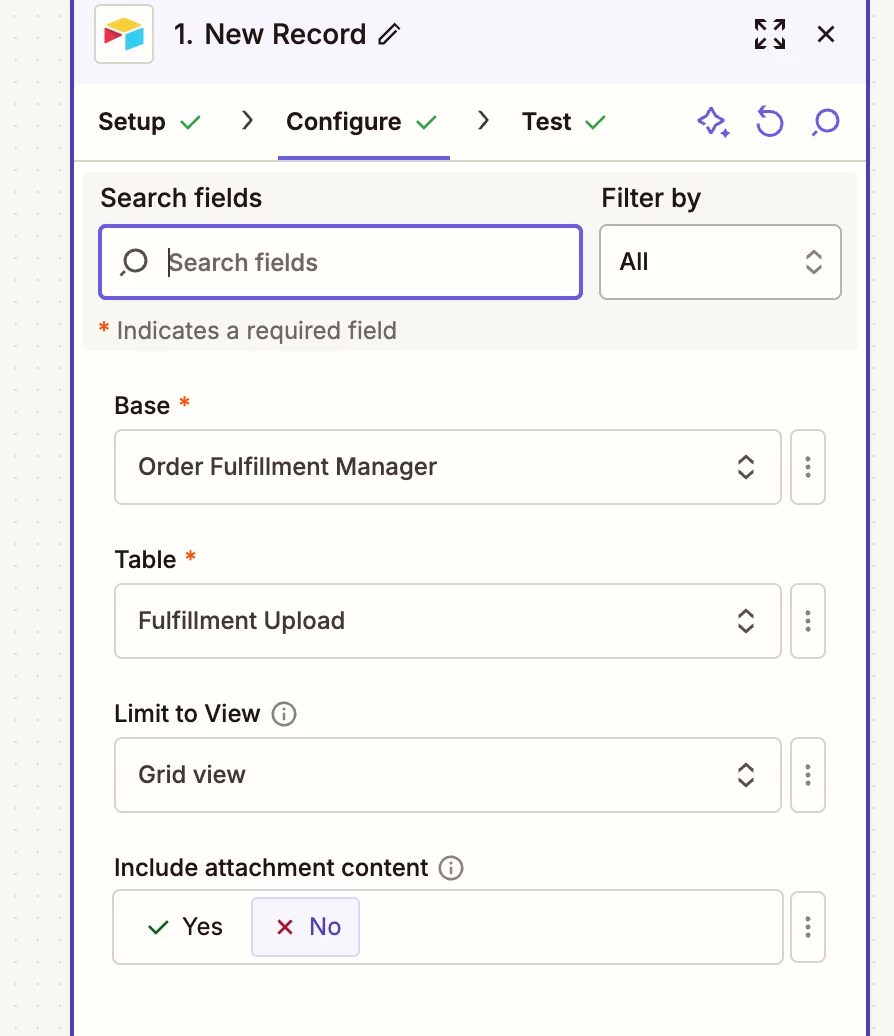Click the pencil icon to rename step

click(389, 35)
